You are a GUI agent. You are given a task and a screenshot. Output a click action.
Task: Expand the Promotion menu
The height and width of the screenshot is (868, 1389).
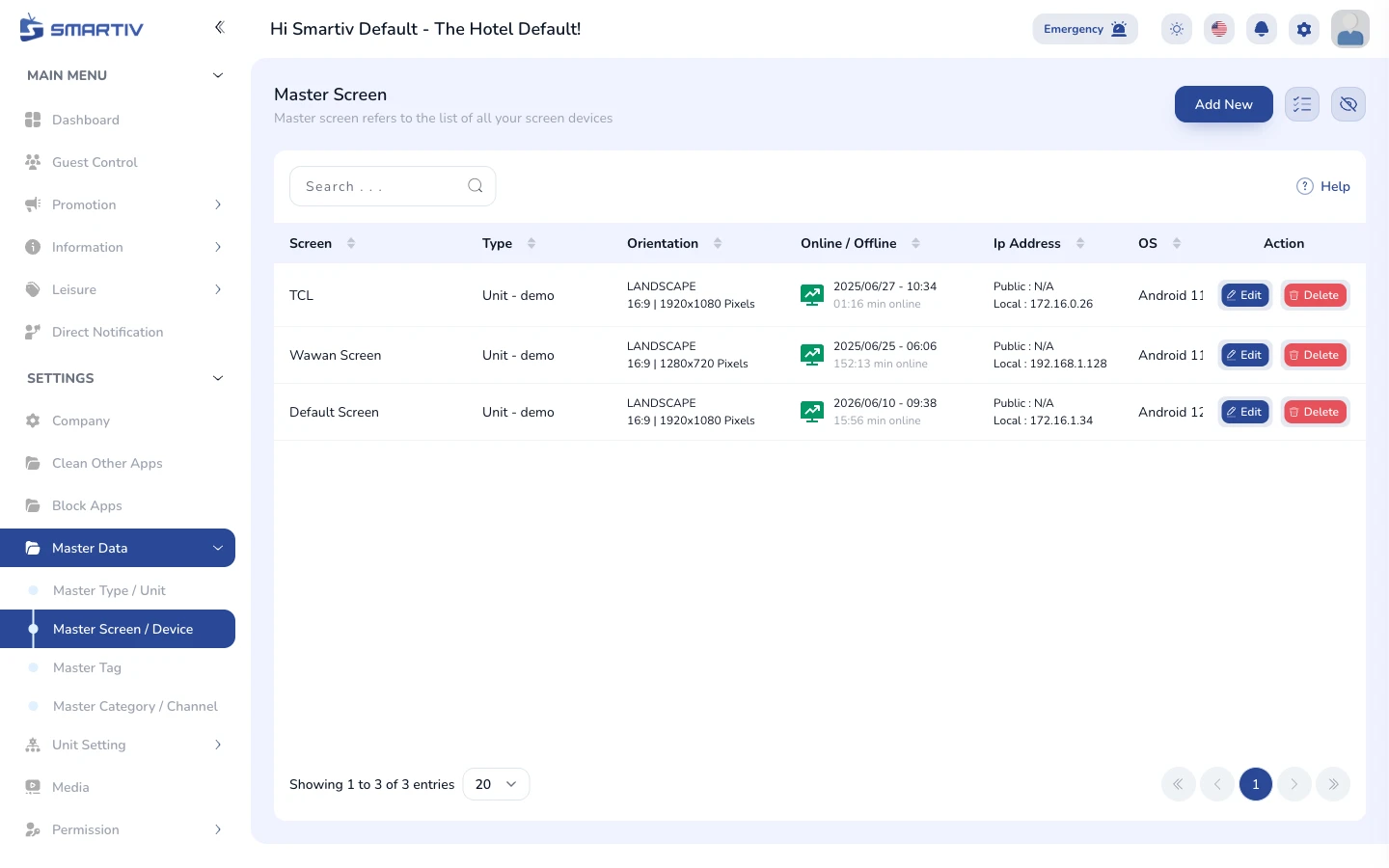(123, 204)
